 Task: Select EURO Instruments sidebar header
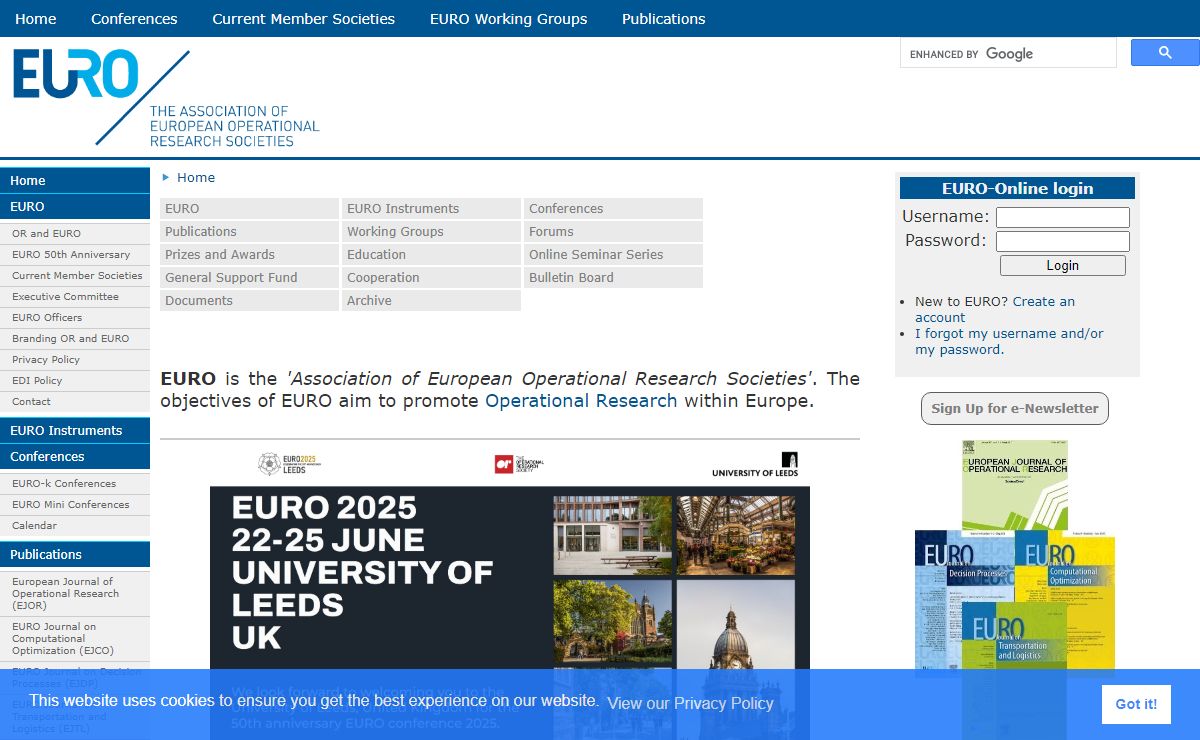point(75,430)
